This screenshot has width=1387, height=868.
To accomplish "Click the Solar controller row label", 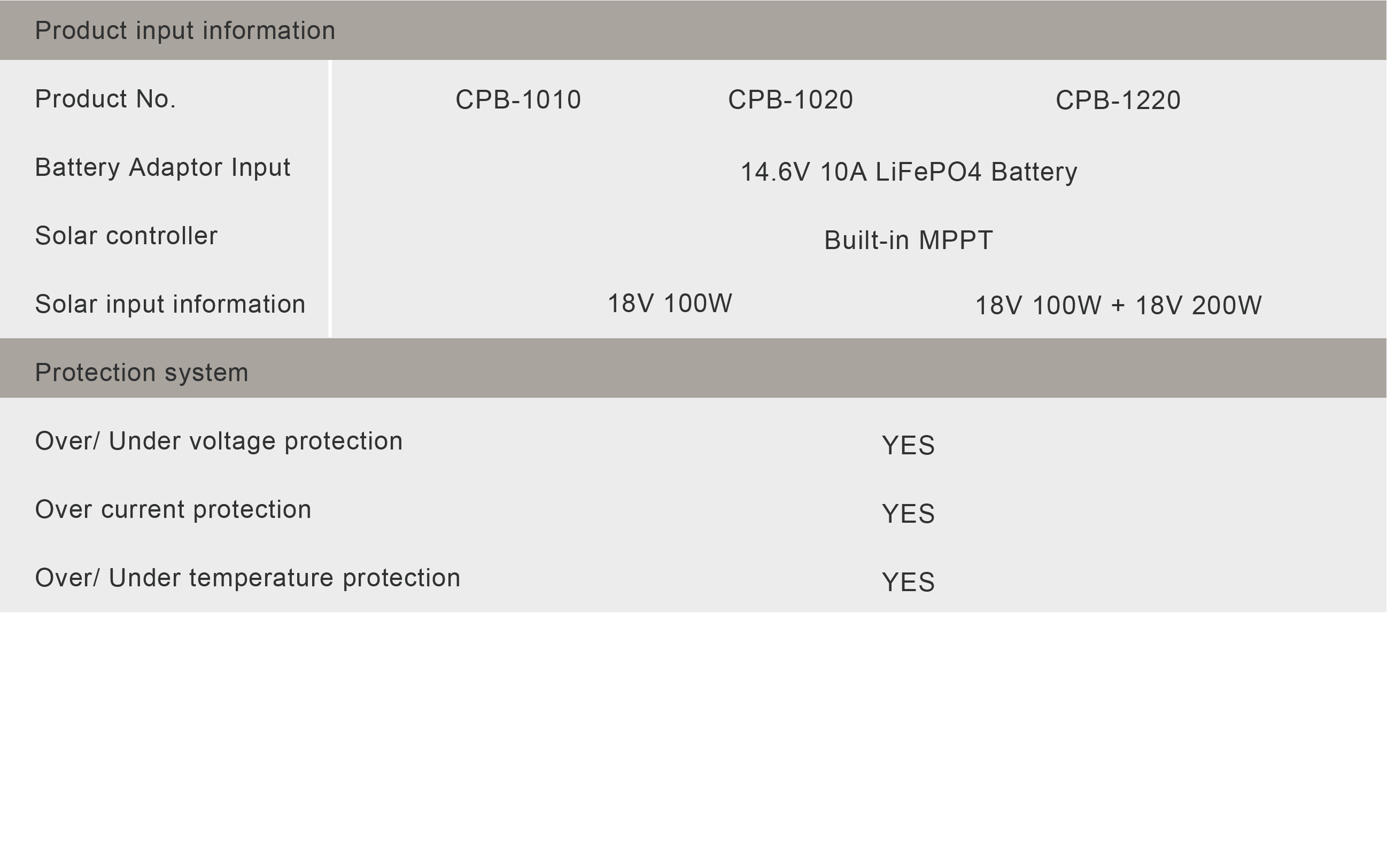I will 126,236.
